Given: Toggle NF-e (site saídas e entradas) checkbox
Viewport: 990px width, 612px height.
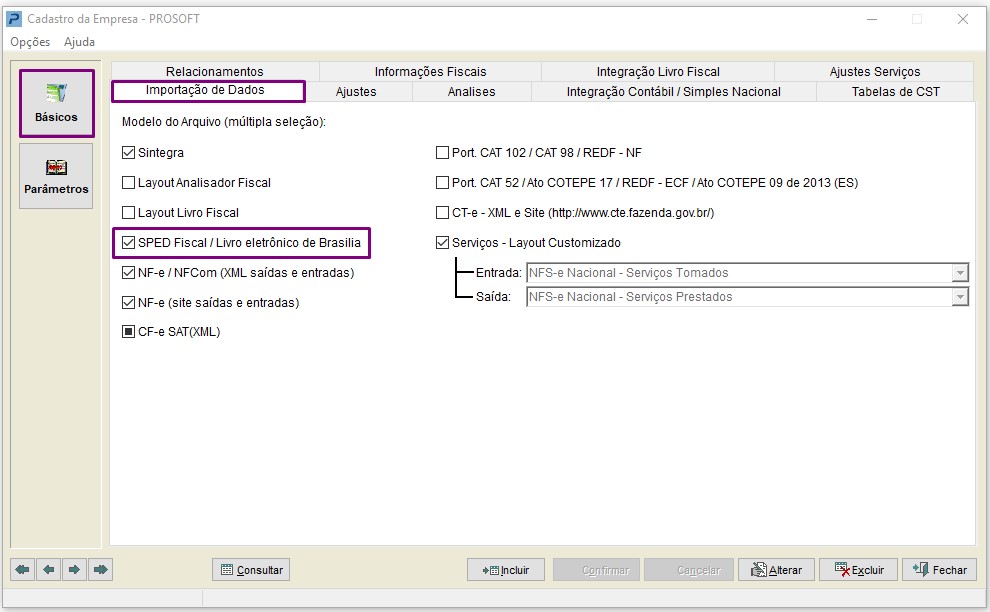Looking at the screenshot, I should tap(128, 303).
